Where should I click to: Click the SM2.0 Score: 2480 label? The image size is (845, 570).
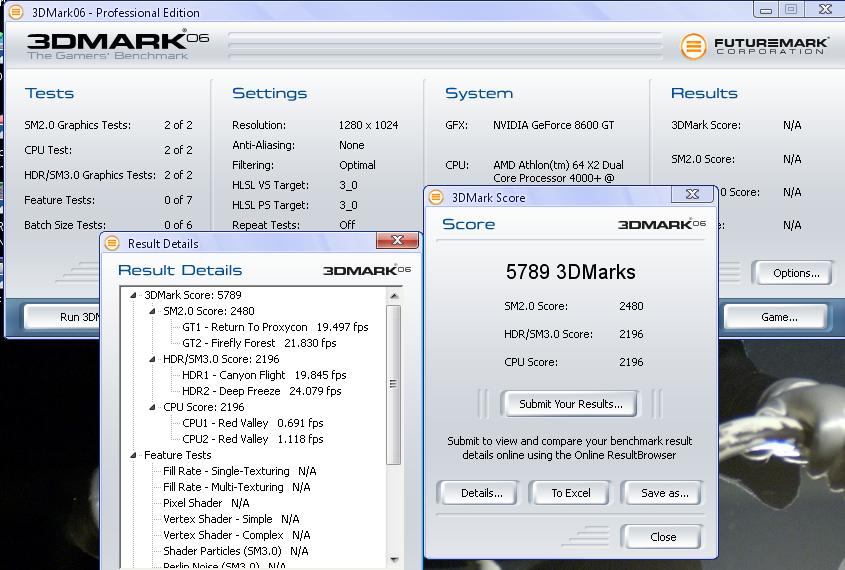click(209, 311)
